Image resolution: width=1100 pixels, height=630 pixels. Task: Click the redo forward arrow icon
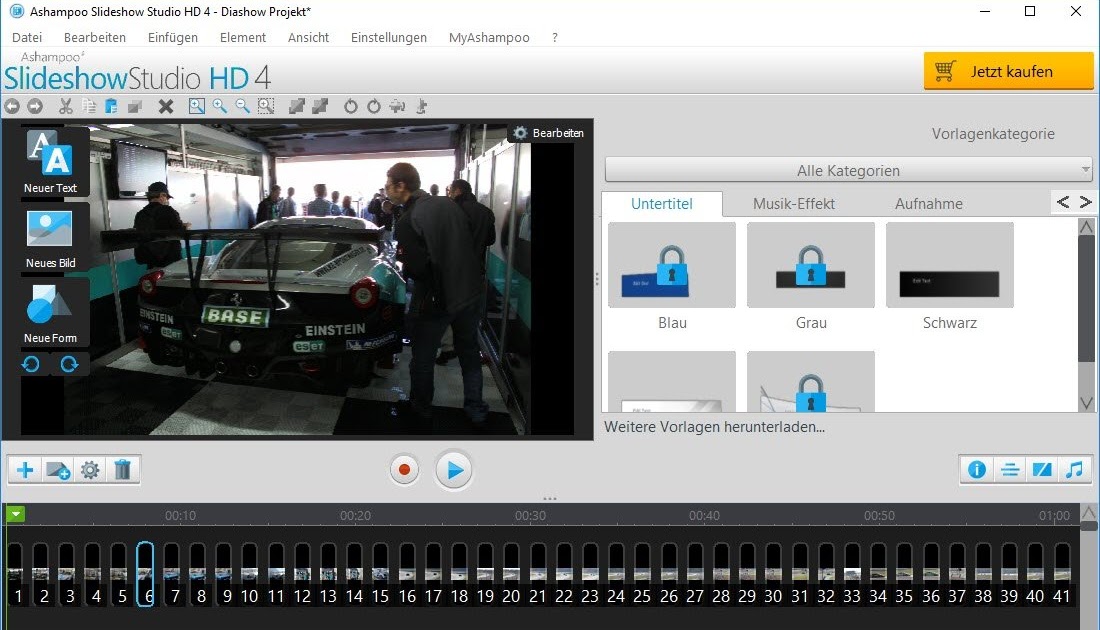(35, 106)
